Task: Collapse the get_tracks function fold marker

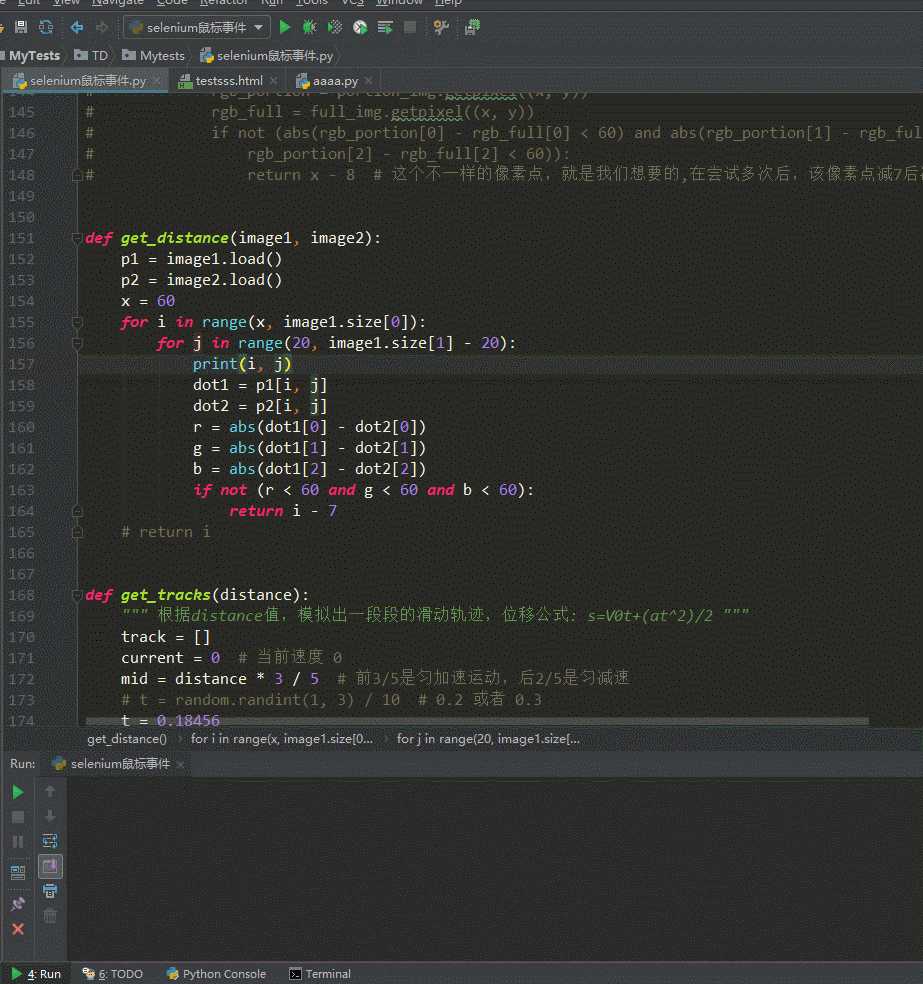Action: click(x=77, y=595)
